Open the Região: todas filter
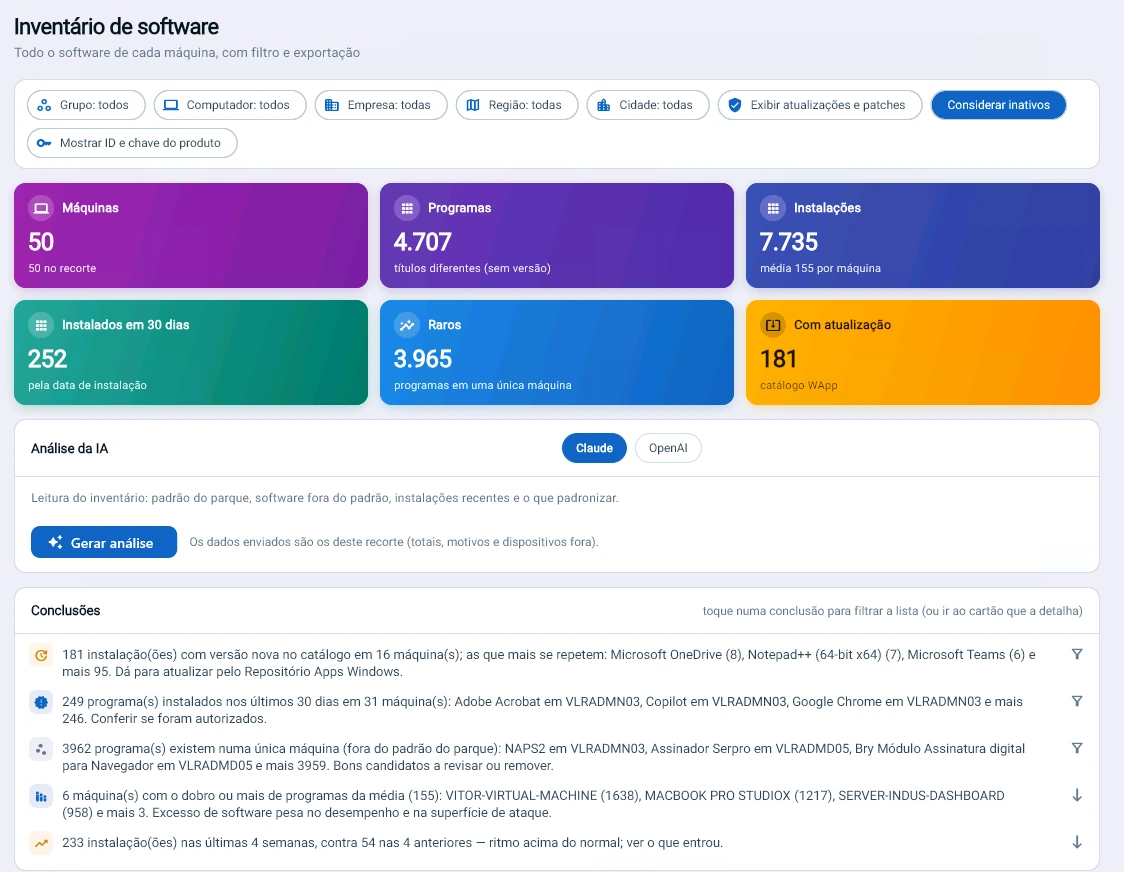The height and width of the screenshot is (872, 1124). (516, 105)
